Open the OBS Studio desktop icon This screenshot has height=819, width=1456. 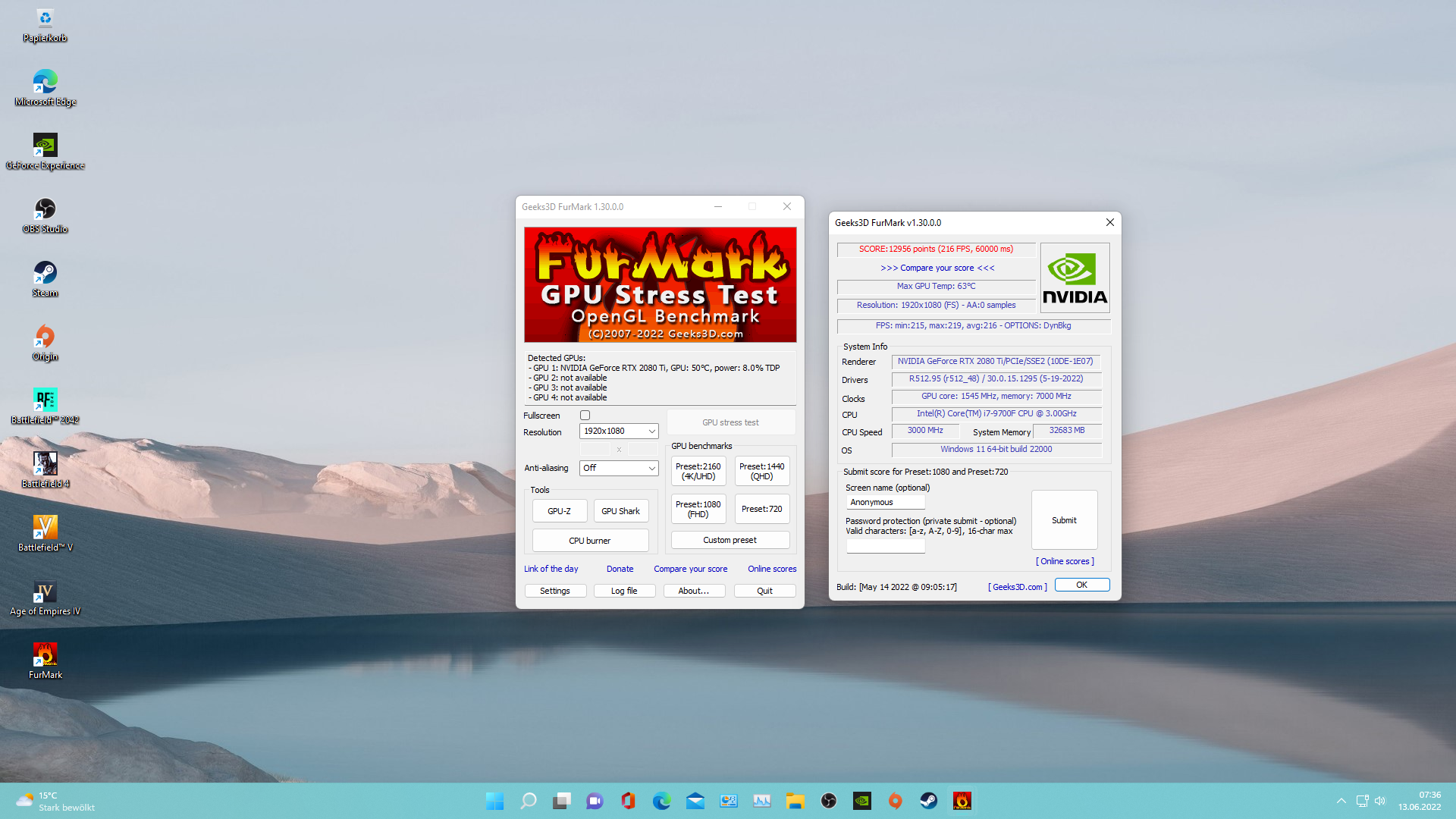point(45,209)
